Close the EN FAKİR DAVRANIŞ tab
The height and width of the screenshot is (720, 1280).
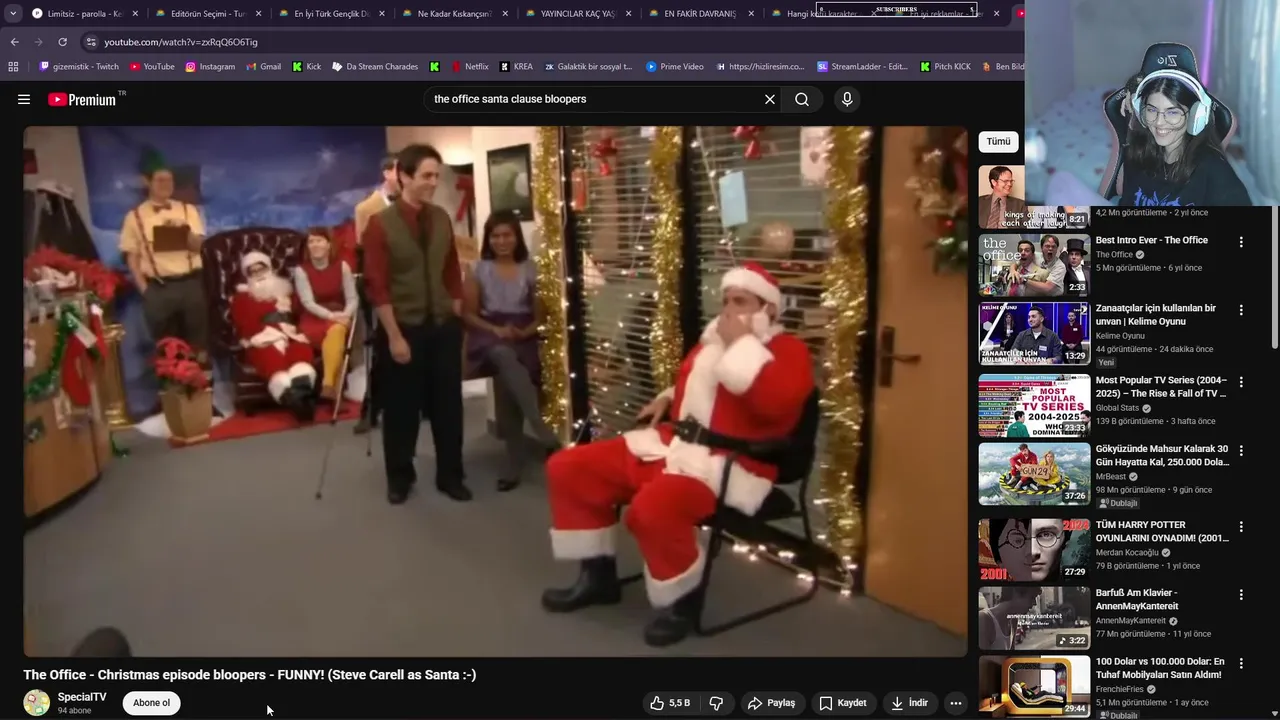(x=750, y=14)
